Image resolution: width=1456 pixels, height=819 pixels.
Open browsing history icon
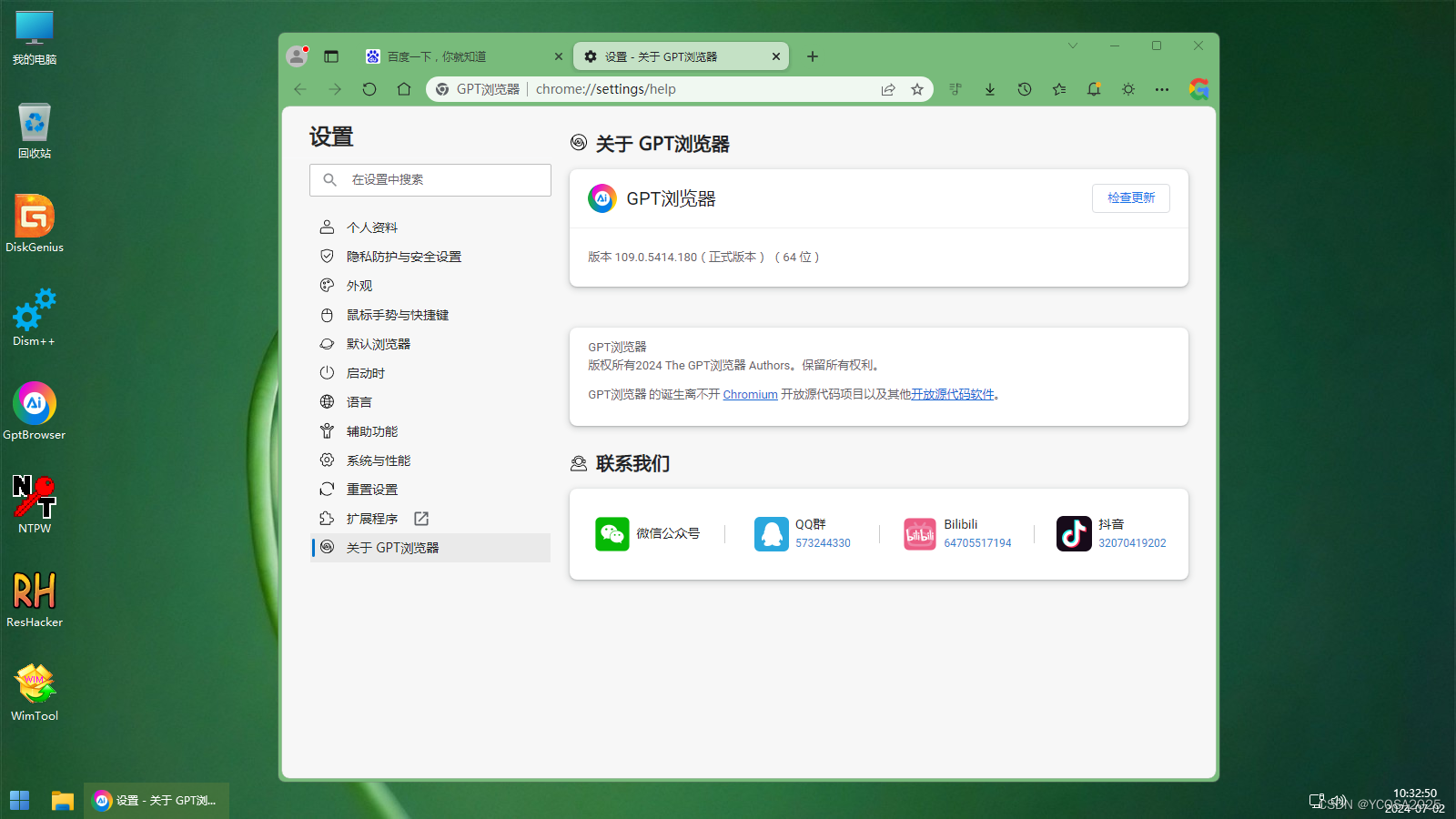pos(1025,89)
